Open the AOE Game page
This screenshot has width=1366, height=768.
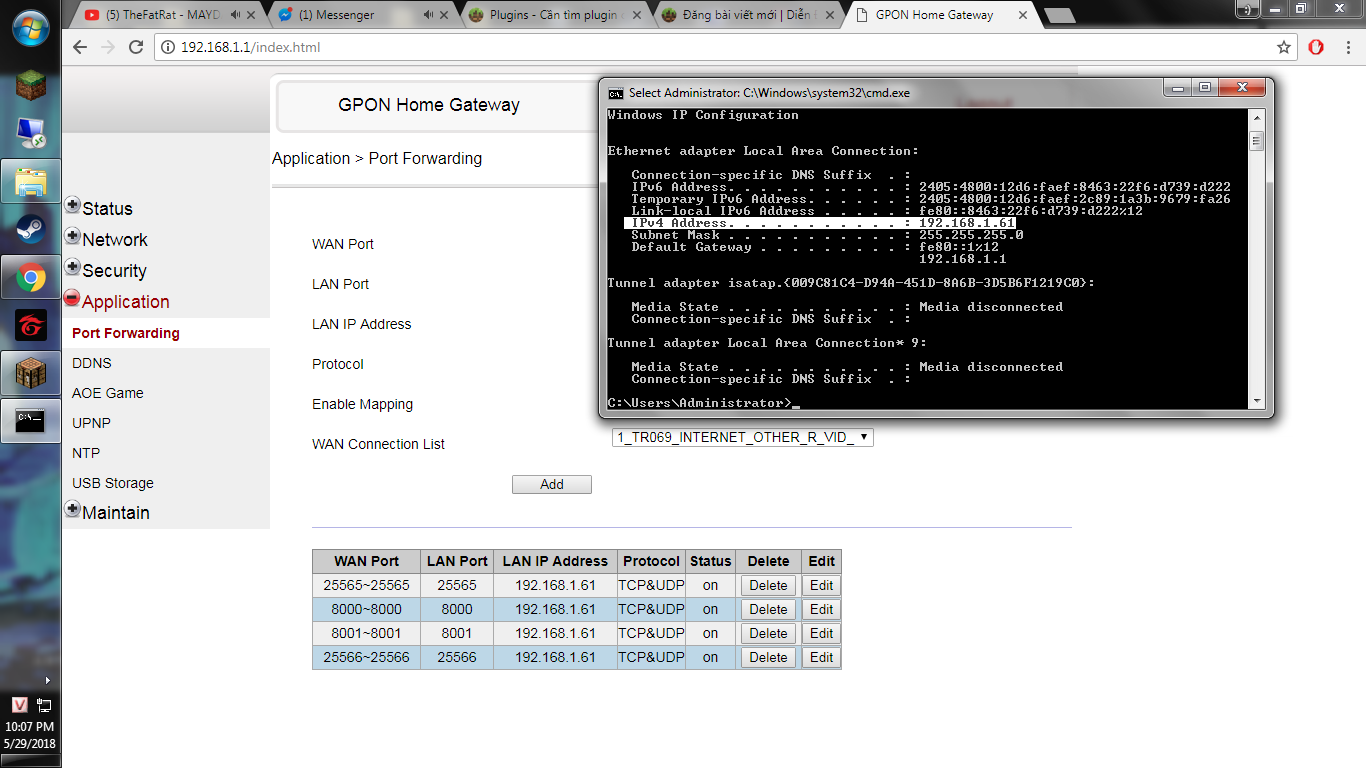tap(108, 393)
